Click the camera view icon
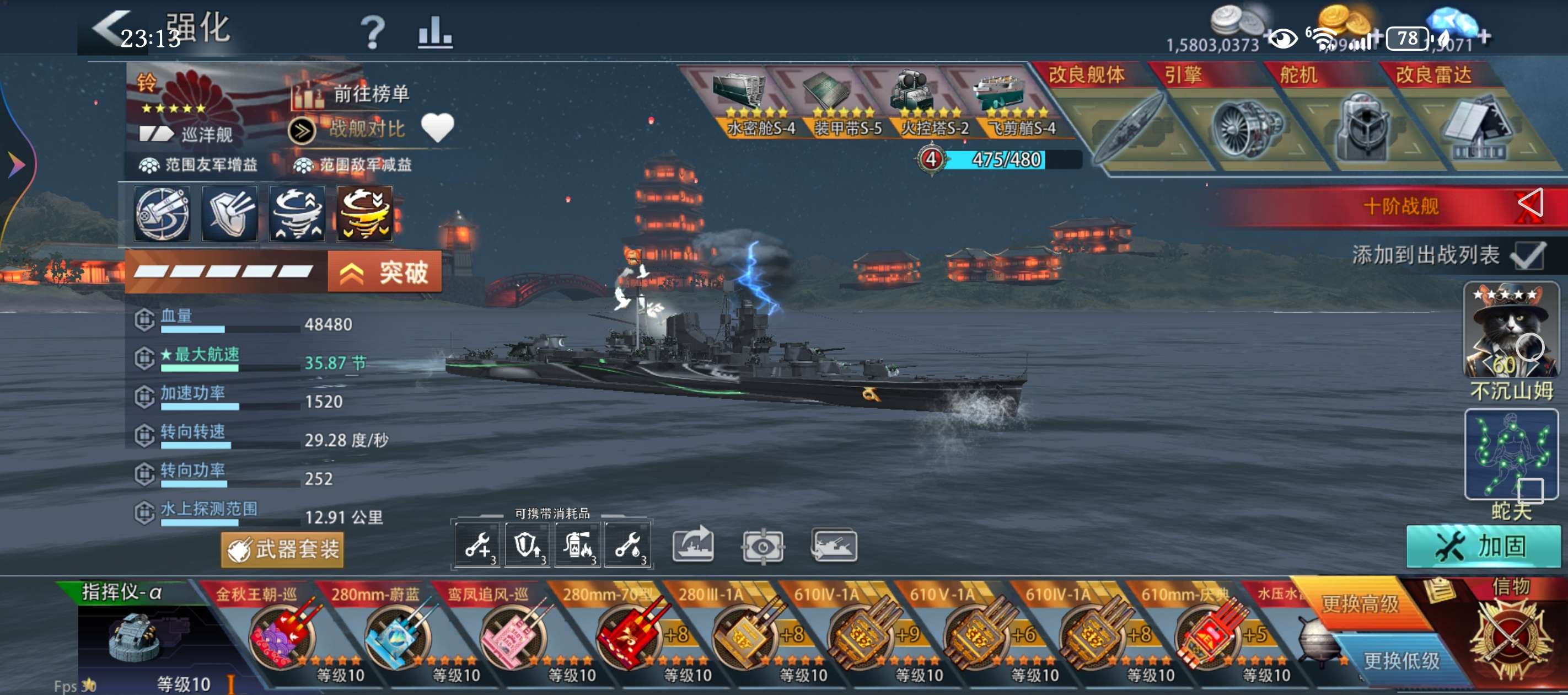1568x695 pixels. pos(762,546)
